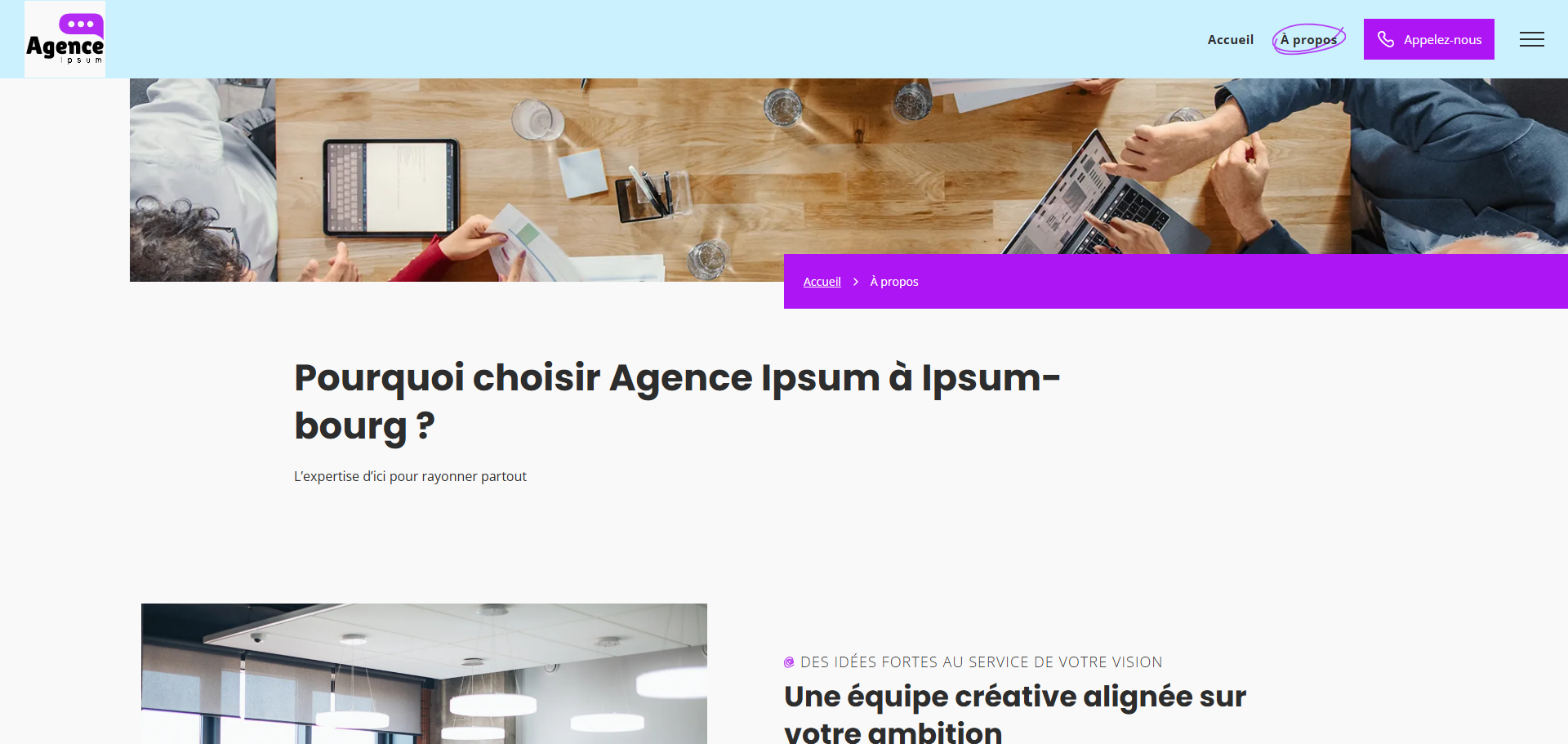This screenshot has height=744, width=1568.
Task: Click the light blue header bar
Action: pyautogui.click(x=653, y=39)
